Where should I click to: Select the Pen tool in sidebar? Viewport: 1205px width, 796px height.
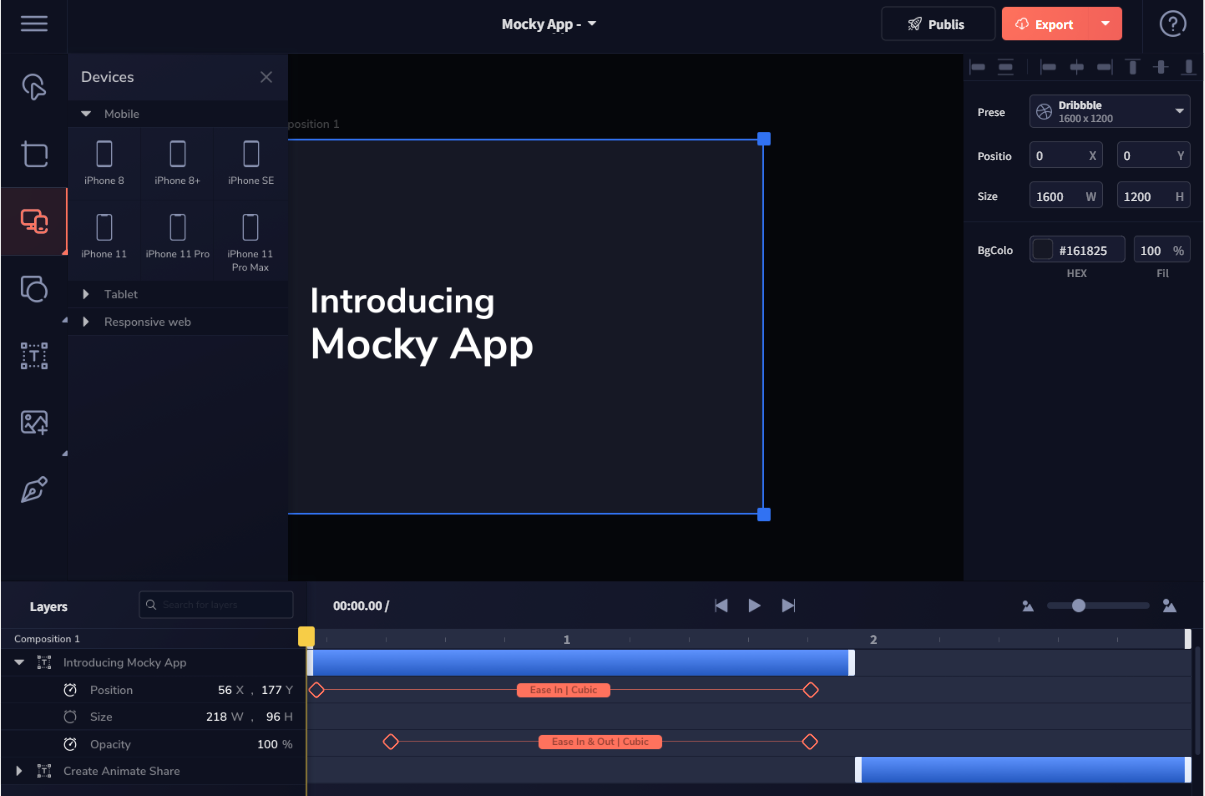tap(34, 490)
